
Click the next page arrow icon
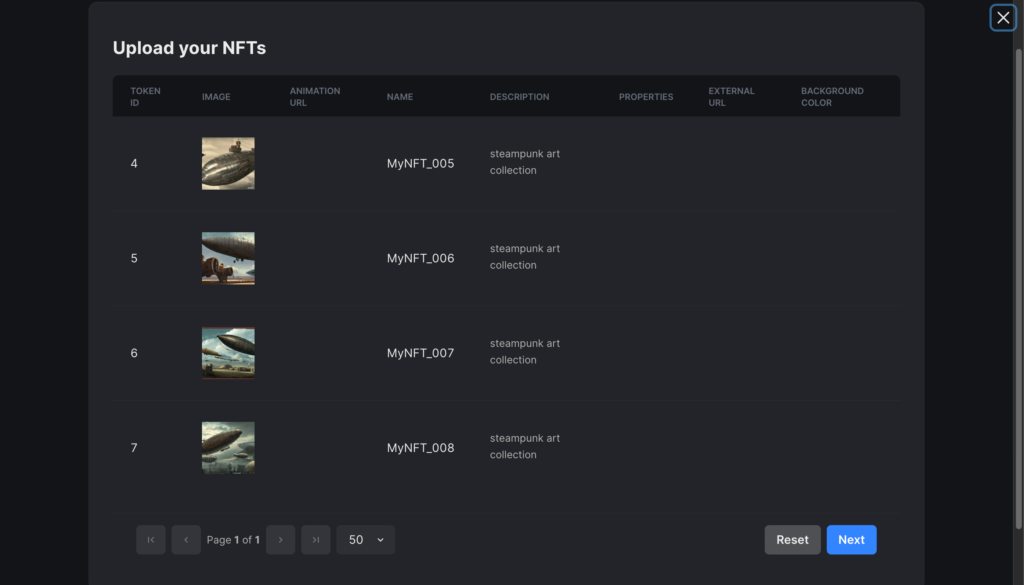pos(281,540)
